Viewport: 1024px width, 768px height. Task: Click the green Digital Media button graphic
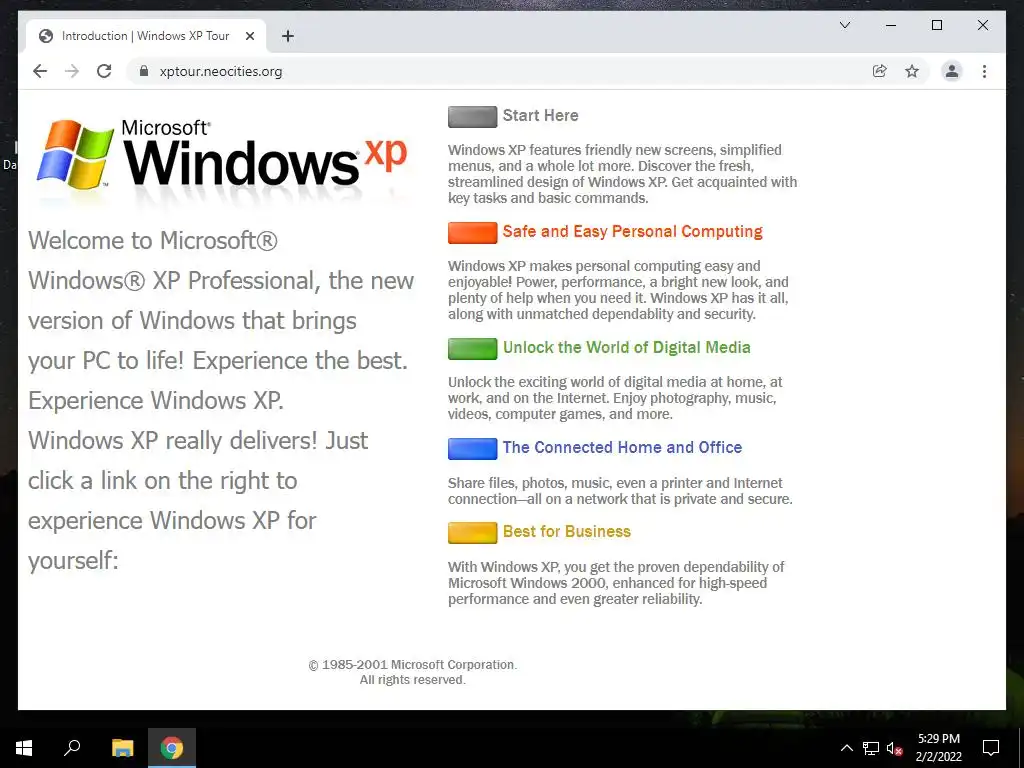click(x=472, y=349)
